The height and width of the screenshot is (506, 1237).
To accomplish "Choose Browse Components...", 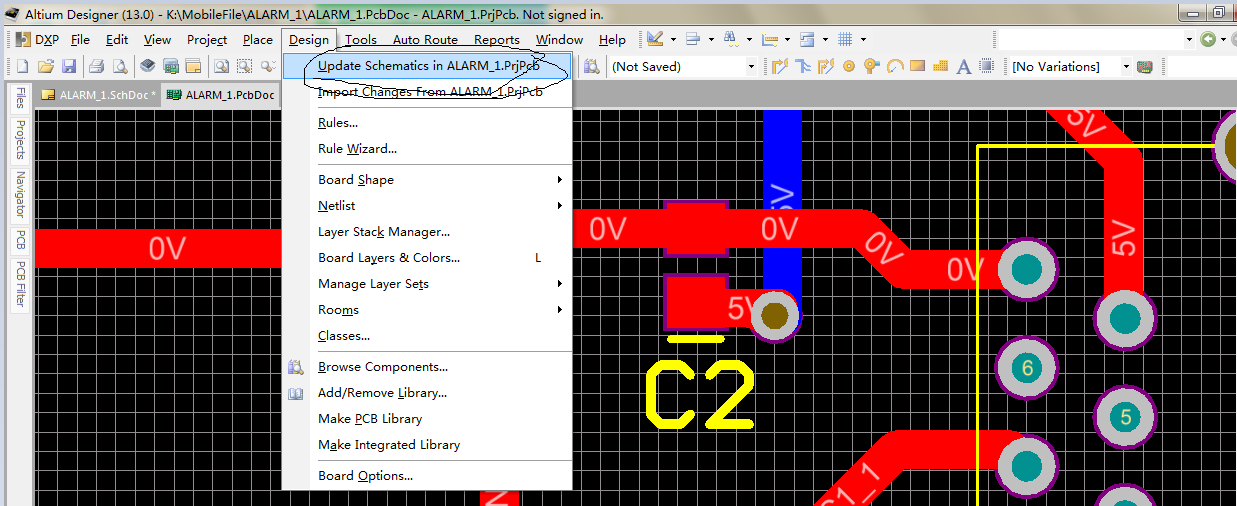I will pyautogui.click(x=428, y=367).
